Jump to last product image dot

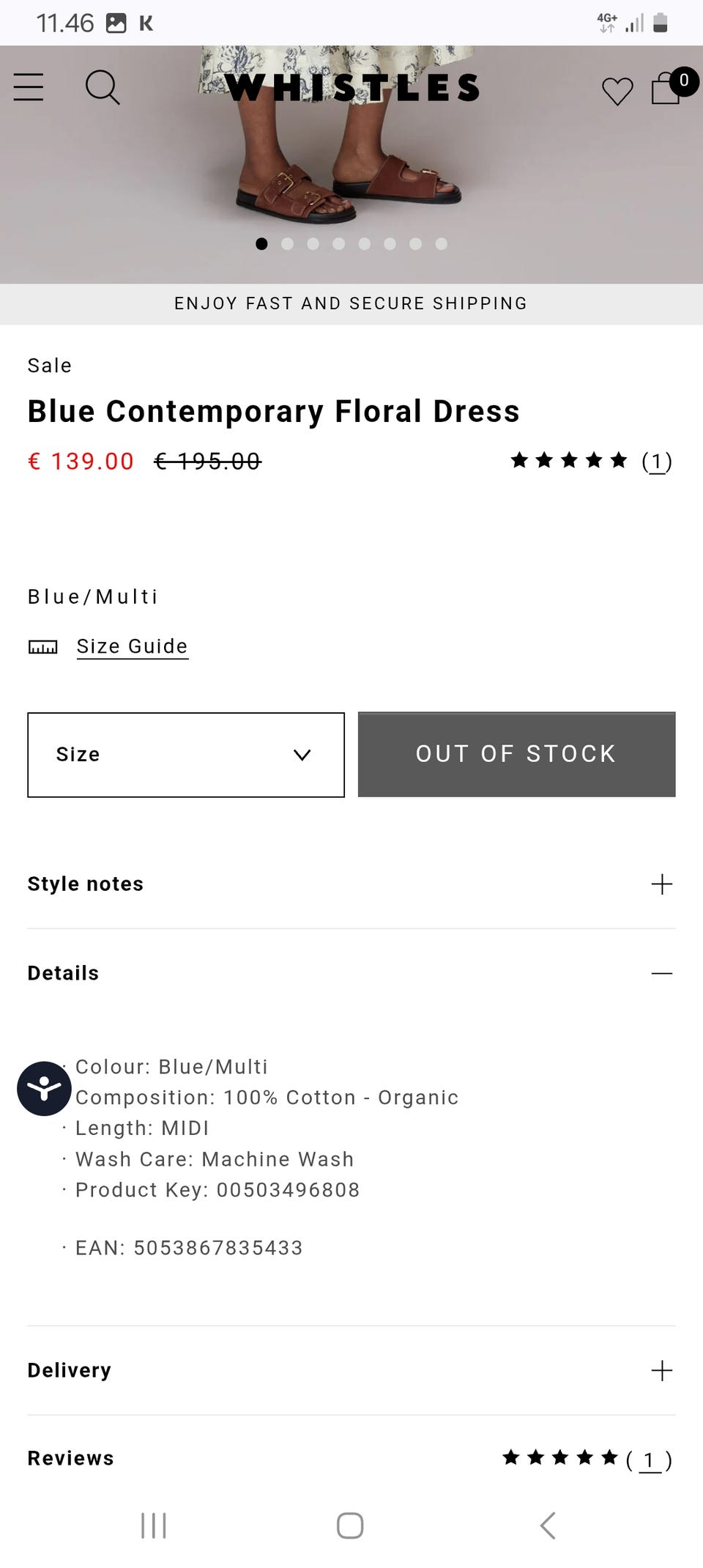(441, 244)
